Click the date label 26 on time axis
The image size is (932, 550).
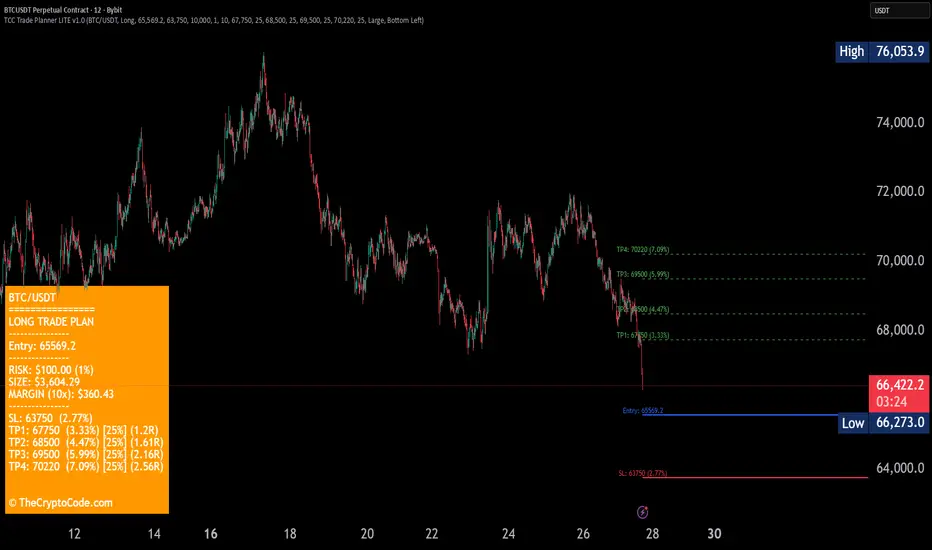click(x=583, y=534)
